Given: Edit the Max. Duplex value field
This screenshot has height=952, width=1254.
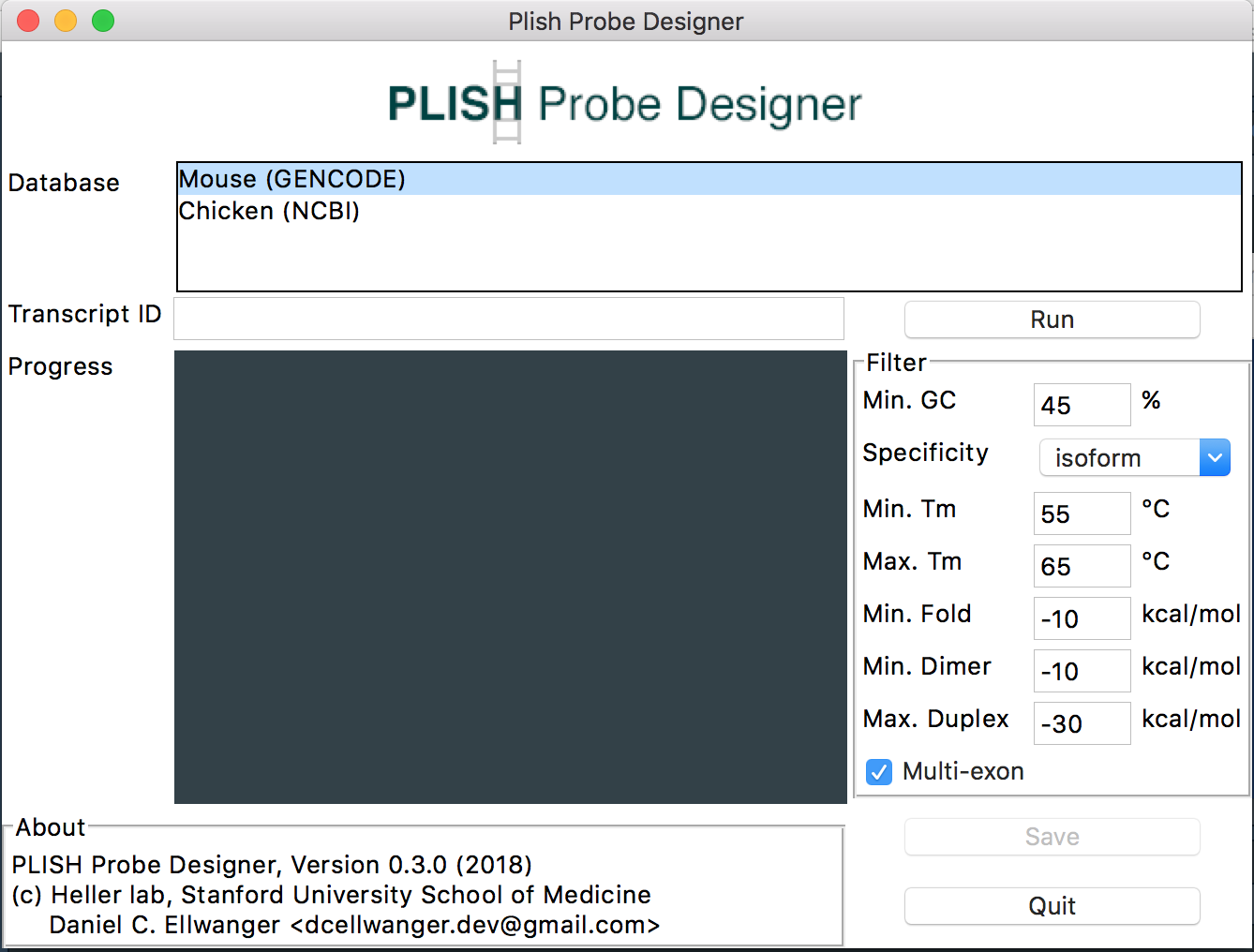Looking at the screenshot, I should coord(1082,723).
